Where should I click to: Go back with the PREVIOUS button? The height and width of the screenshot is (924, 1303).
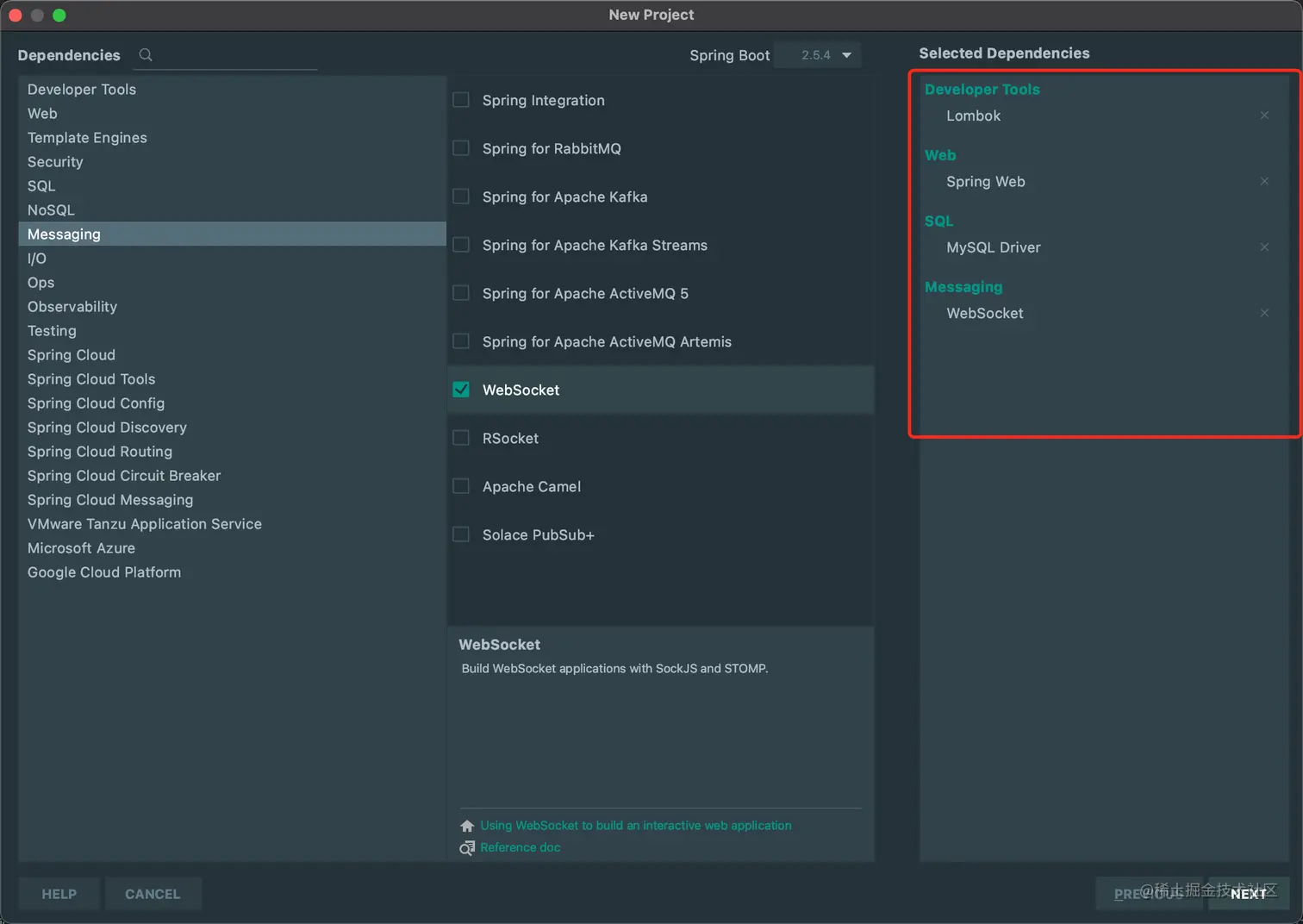click(1149, 894)
